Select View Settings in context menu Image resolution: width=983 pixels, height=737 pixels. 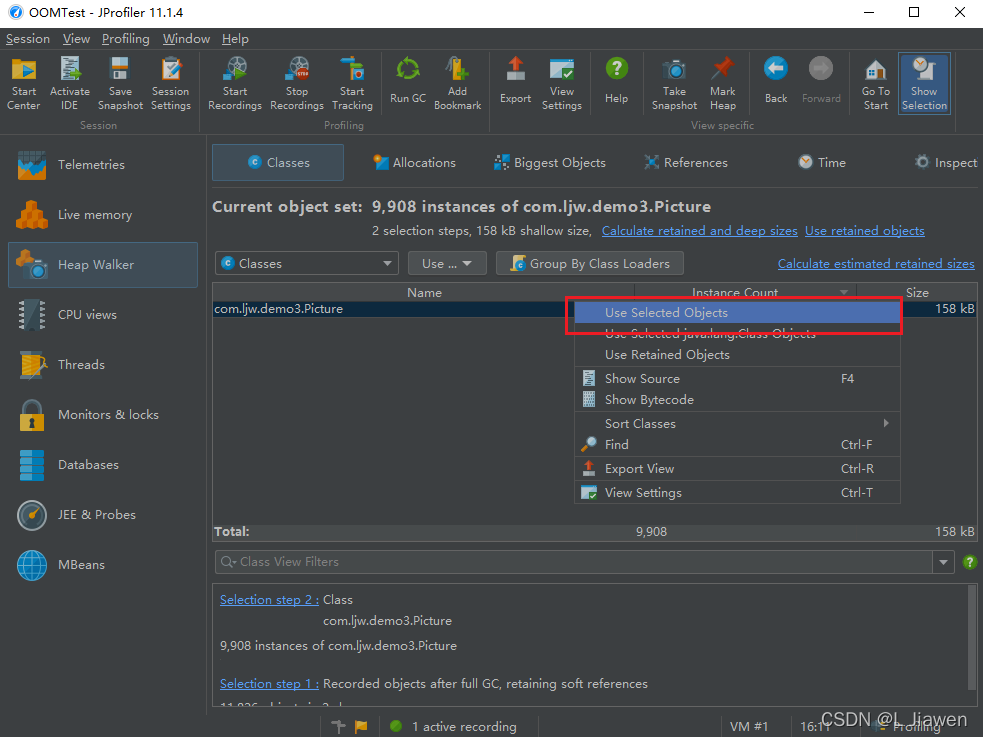tap(737, 493)
